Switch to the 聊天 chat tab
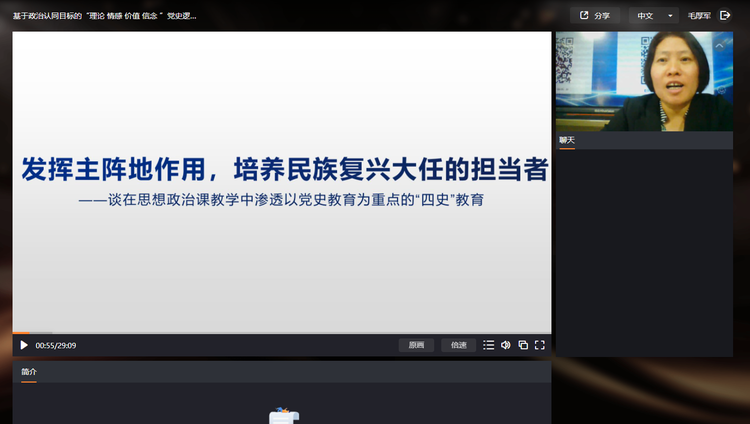The width and height of the screenshot is (750, 424). [x=567, y=141]
